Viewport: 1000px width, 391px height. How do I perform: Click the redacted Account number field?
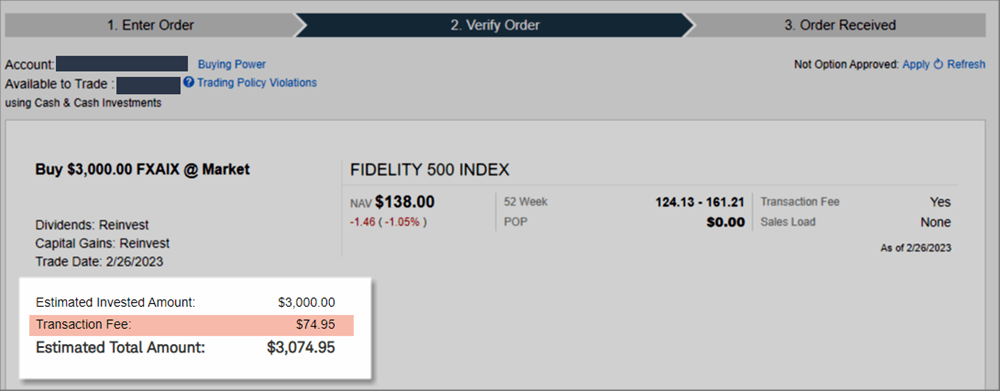point(122,63)
